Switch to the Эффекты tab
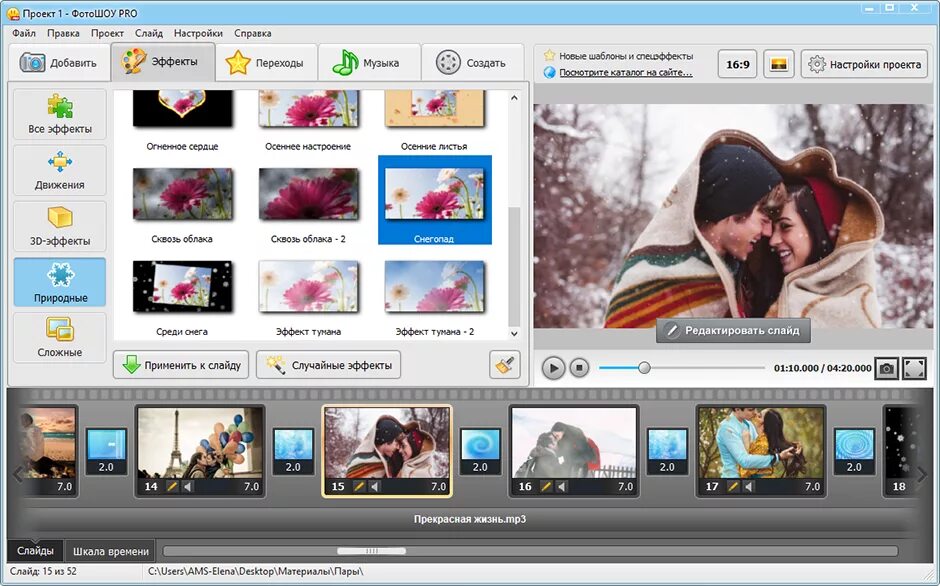Screen dimensions: 940x586 (162, 62)
